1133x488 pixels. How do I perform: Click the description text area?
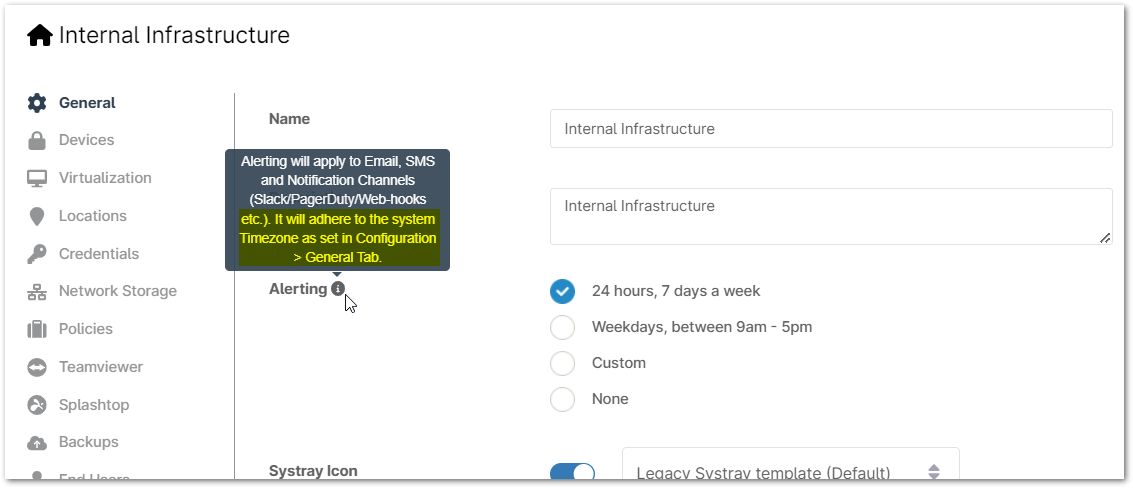[x=830, y=216]
